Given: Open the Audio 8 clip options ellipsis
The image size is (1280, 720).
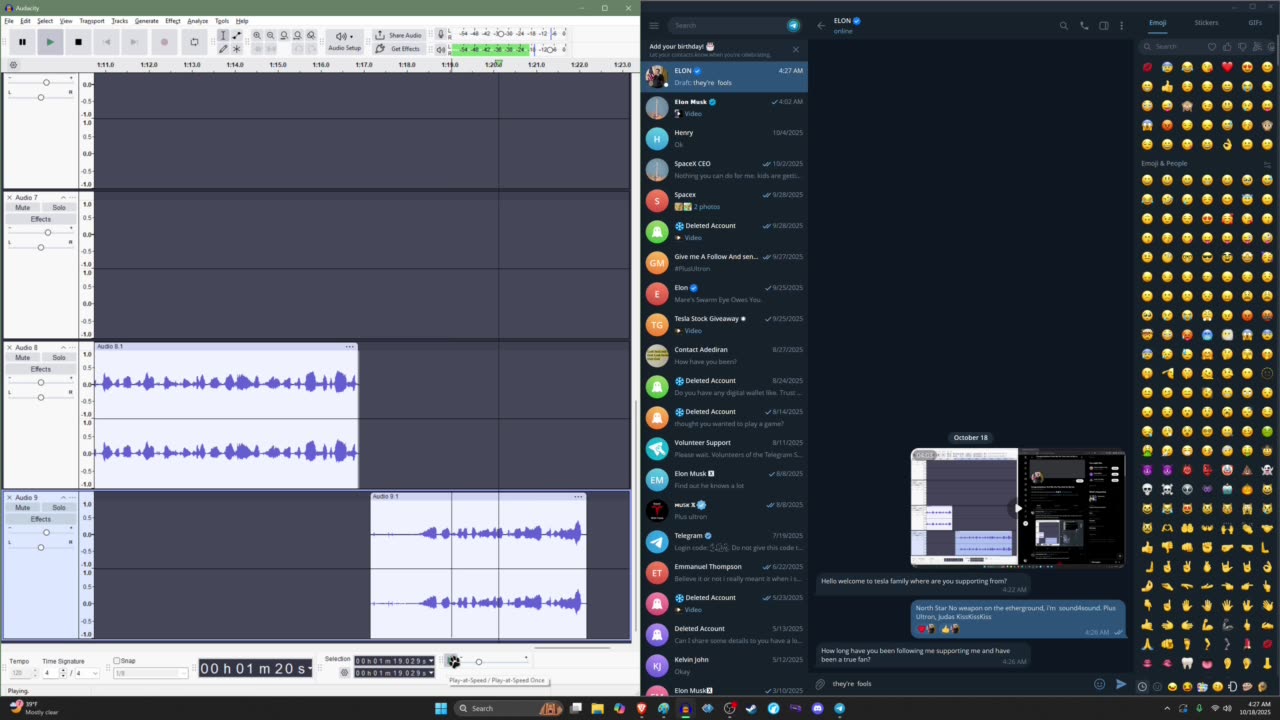Looking at the screenshot, I should coord(350,347).
